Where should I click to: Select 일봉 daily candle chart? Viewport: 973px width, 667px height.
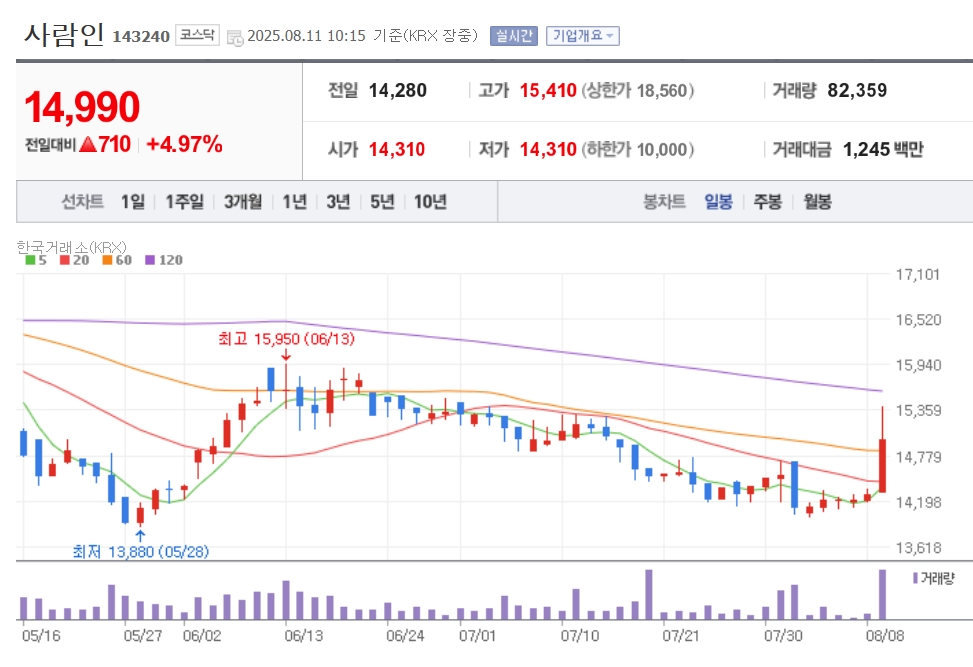[x=719, y=202]
